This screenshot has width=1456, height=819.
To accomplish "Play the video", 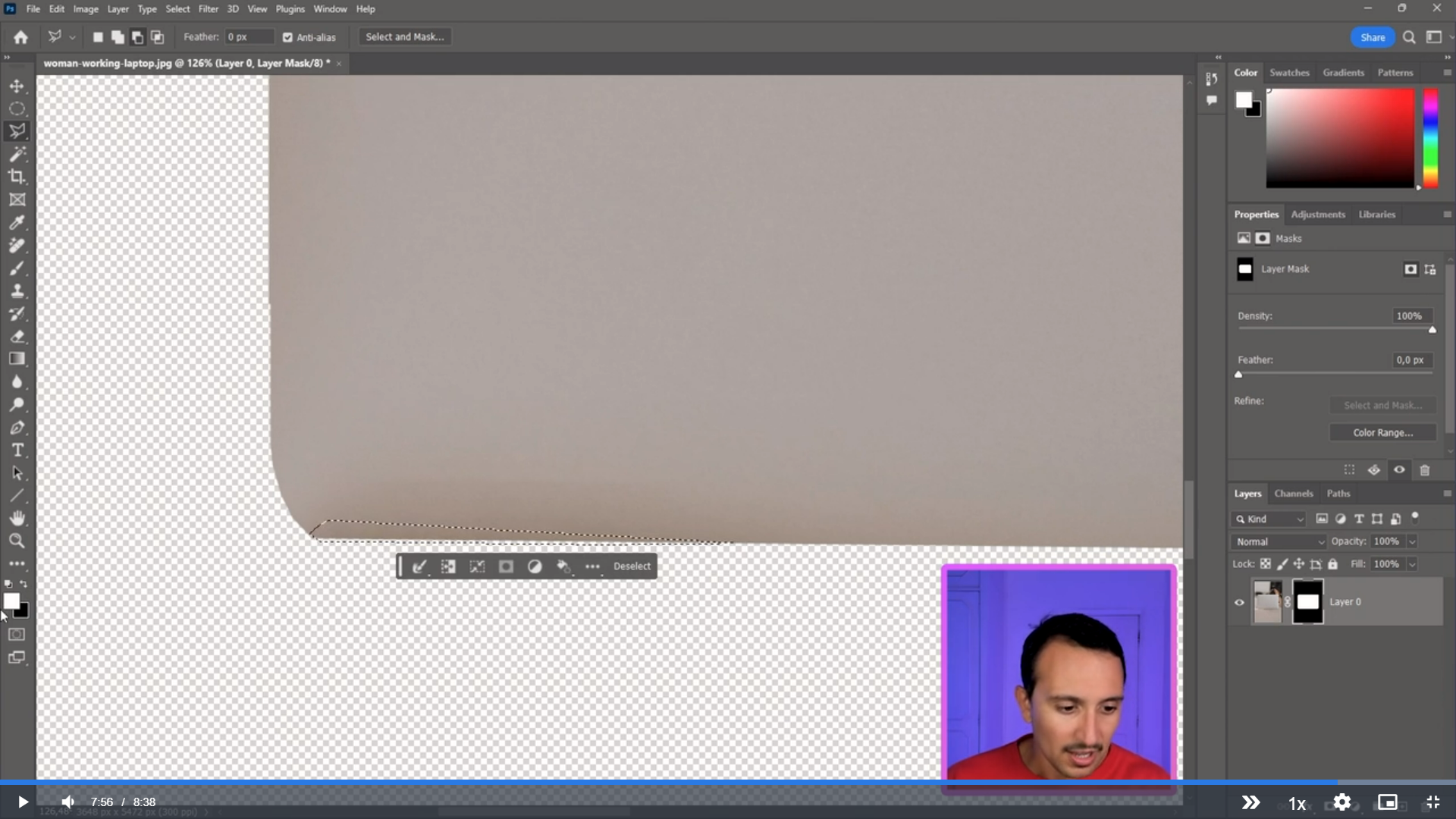I will click(23, 802).
